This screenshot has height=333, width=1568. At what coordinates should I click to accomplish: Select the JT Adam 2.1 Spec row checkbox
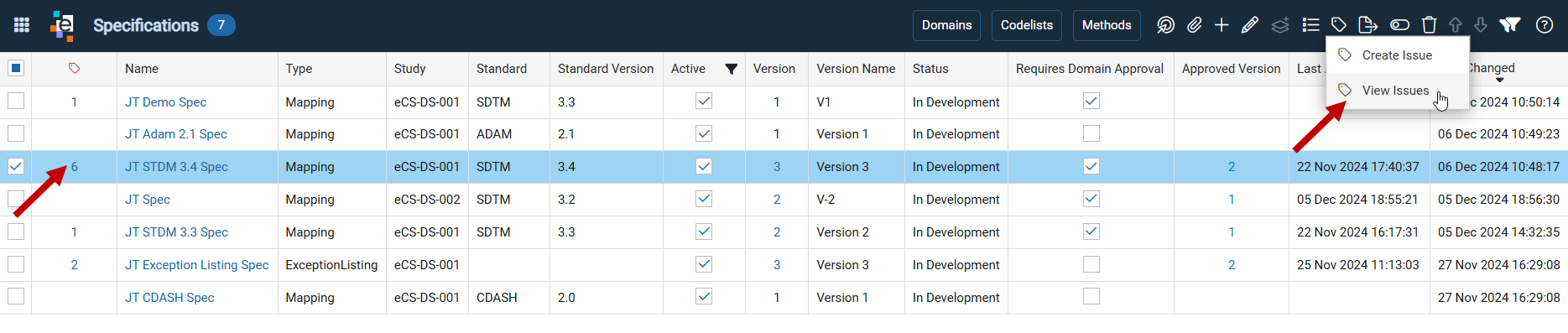[16, 133]
